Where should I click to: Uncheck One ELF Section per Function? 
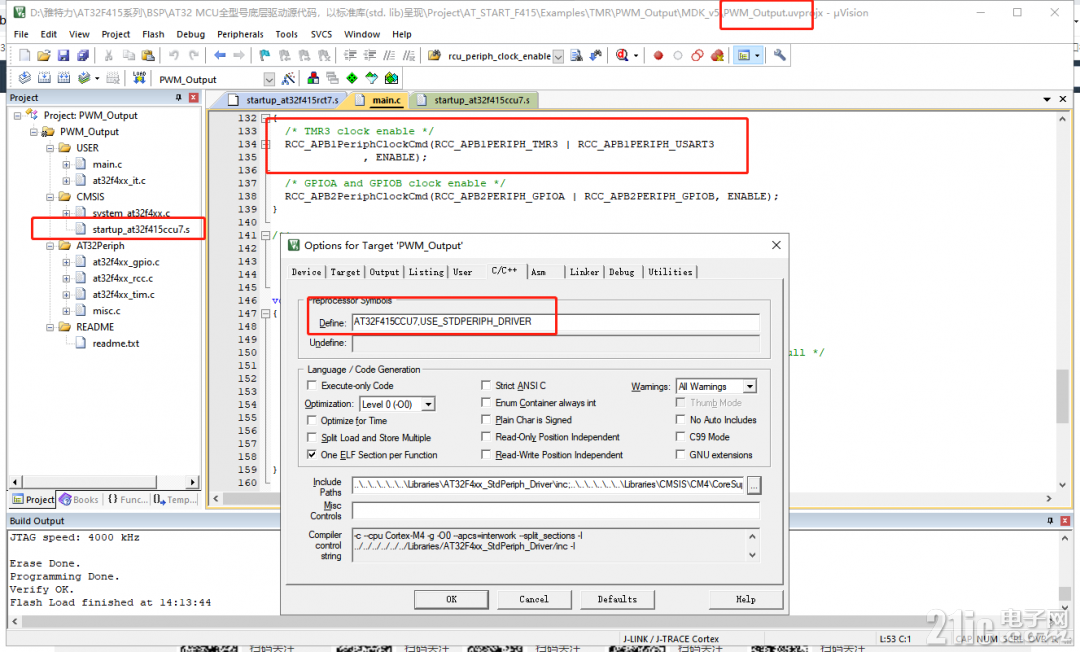[312, 454]
